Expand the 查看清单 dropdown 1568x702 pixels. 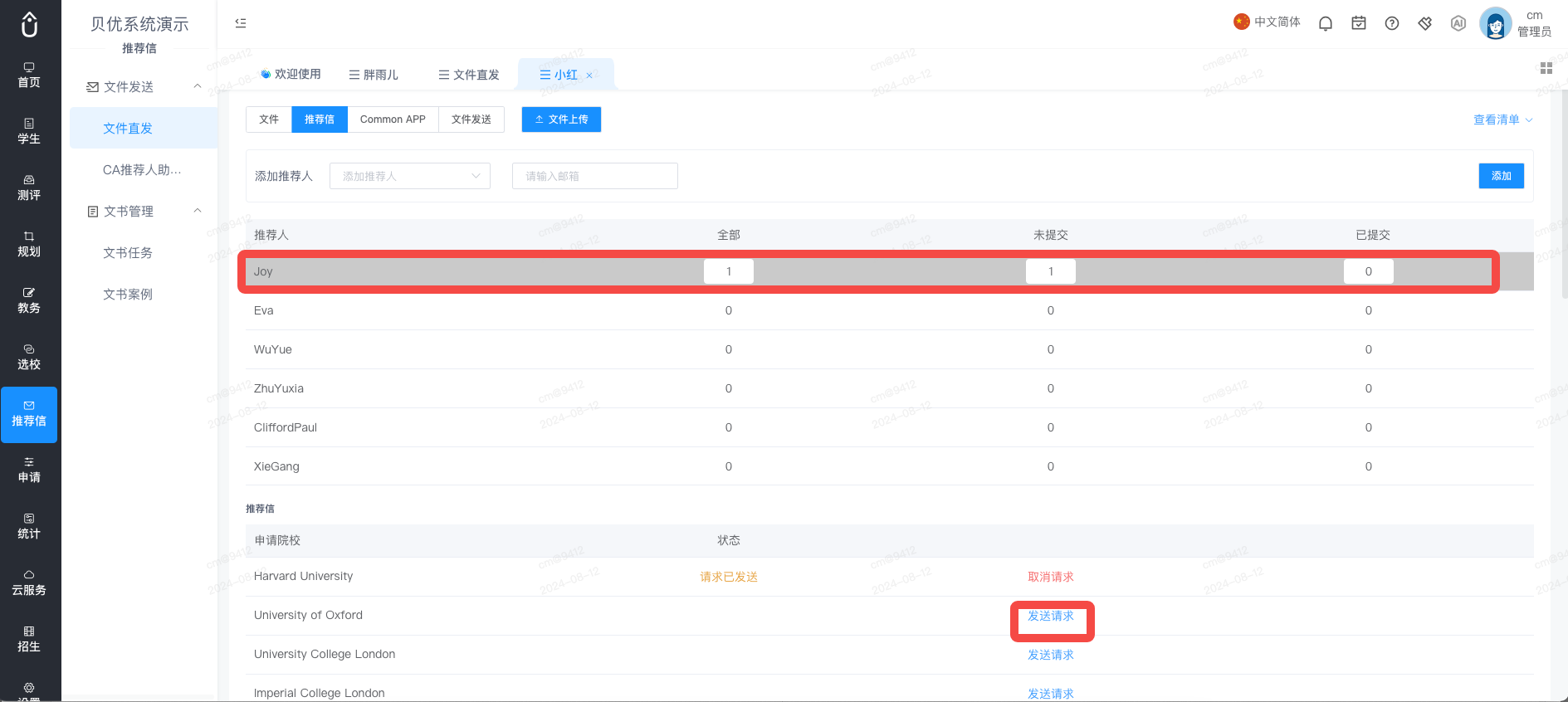click(1502, 119)
